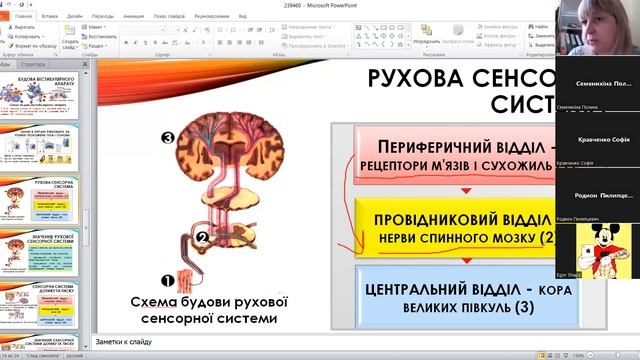The image size is (640, 360).
Task: Open Упорядочить arrange menu
Action: click(x=427, y=35)
